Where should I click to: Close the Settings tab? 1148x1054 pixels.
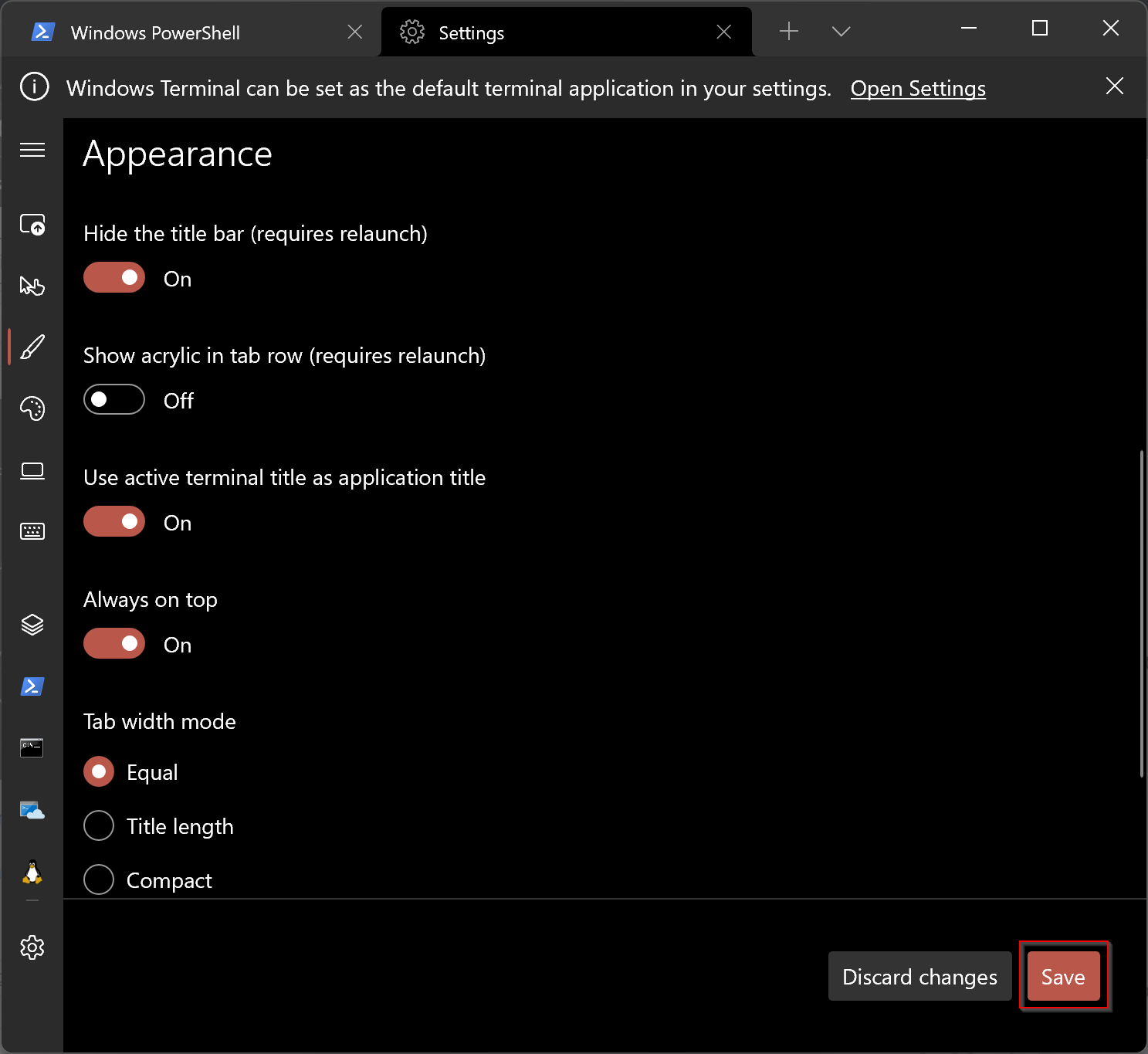[724, 32]
